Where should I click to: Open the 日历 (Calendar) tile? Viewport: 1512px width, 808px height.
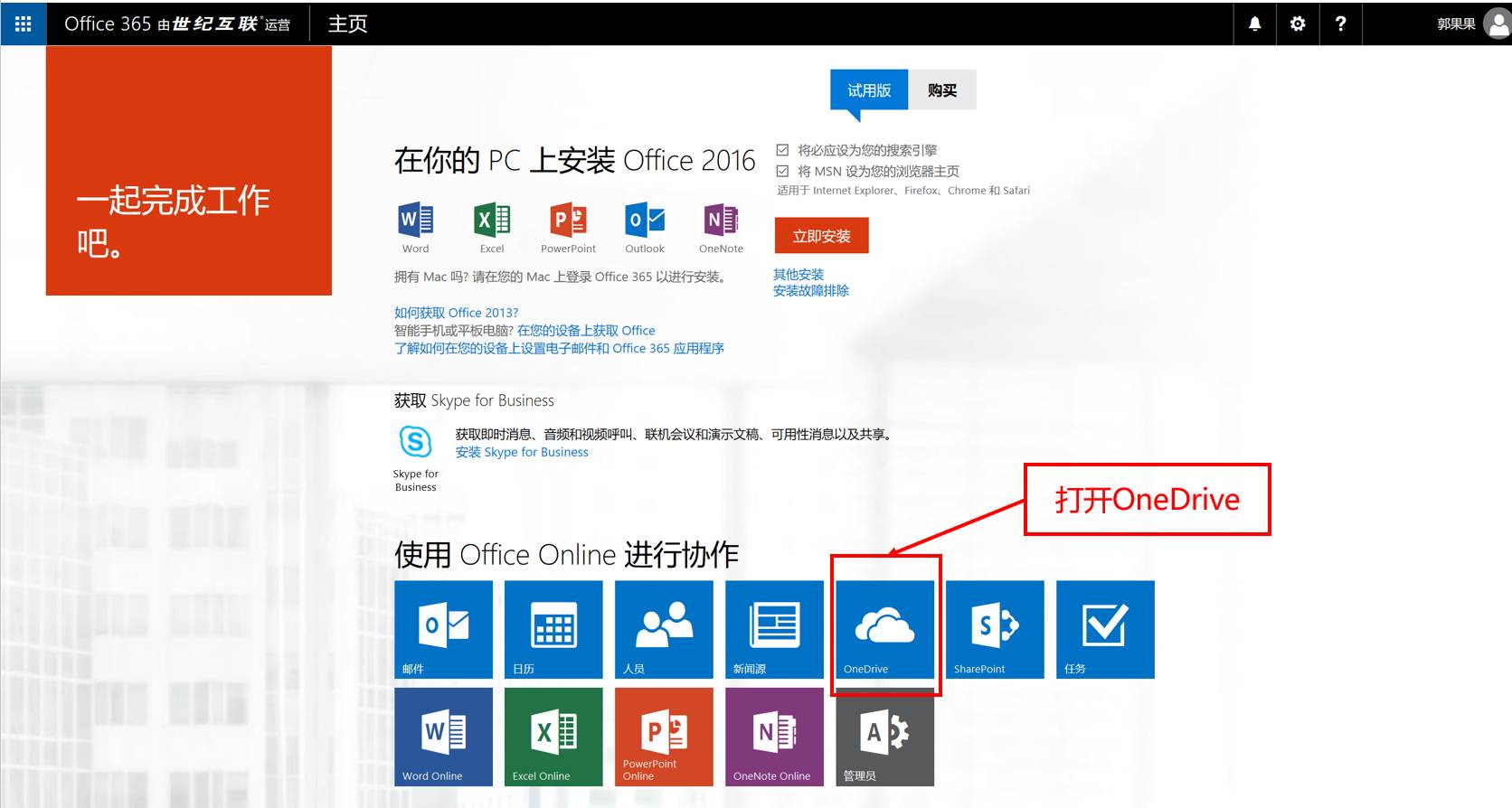553,629
